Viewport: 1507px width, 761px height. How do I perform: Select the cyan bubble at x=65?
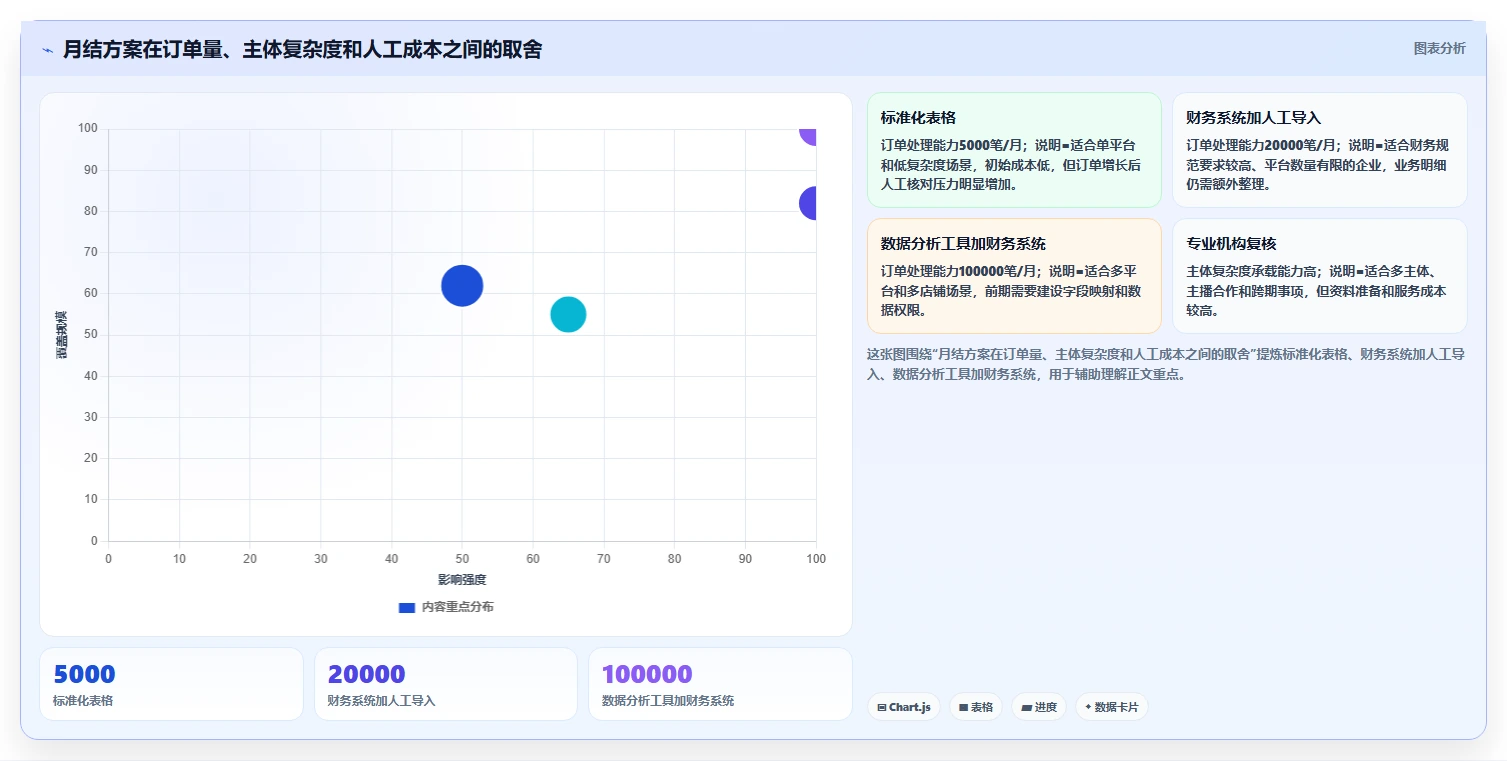(568, 314)
